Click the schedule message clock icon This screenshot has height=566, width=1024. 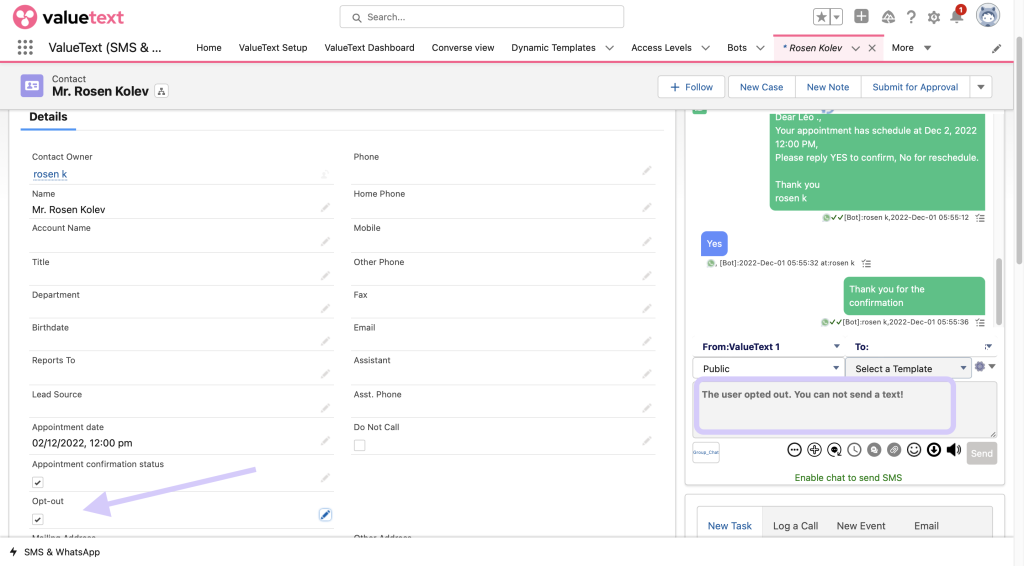click(854, 450)
